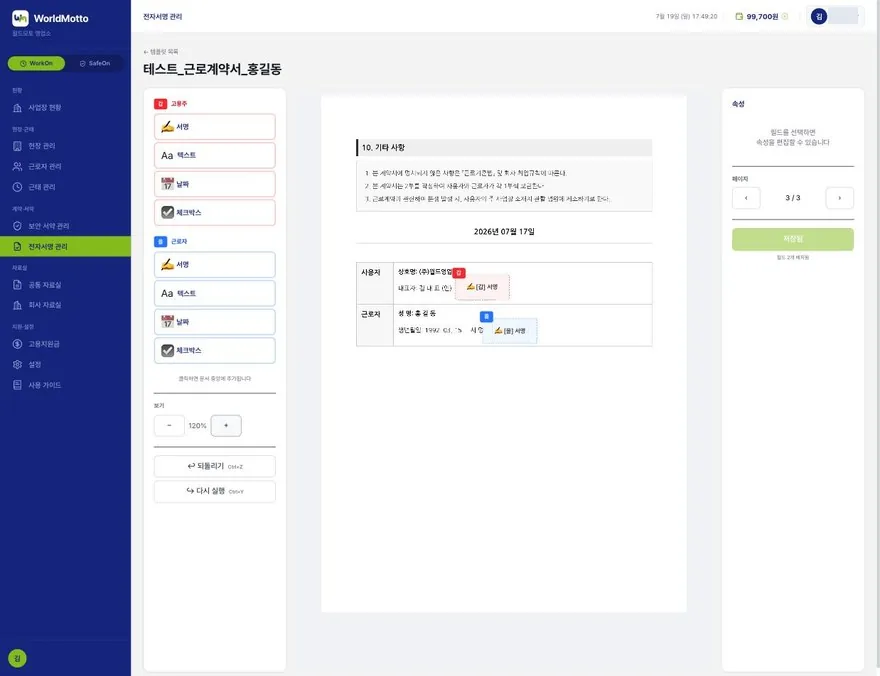Image resolution: width=880 pixels, height=676 pixels.
Task: Open 사업장 현황 in the sidebar
Action: 65,108
